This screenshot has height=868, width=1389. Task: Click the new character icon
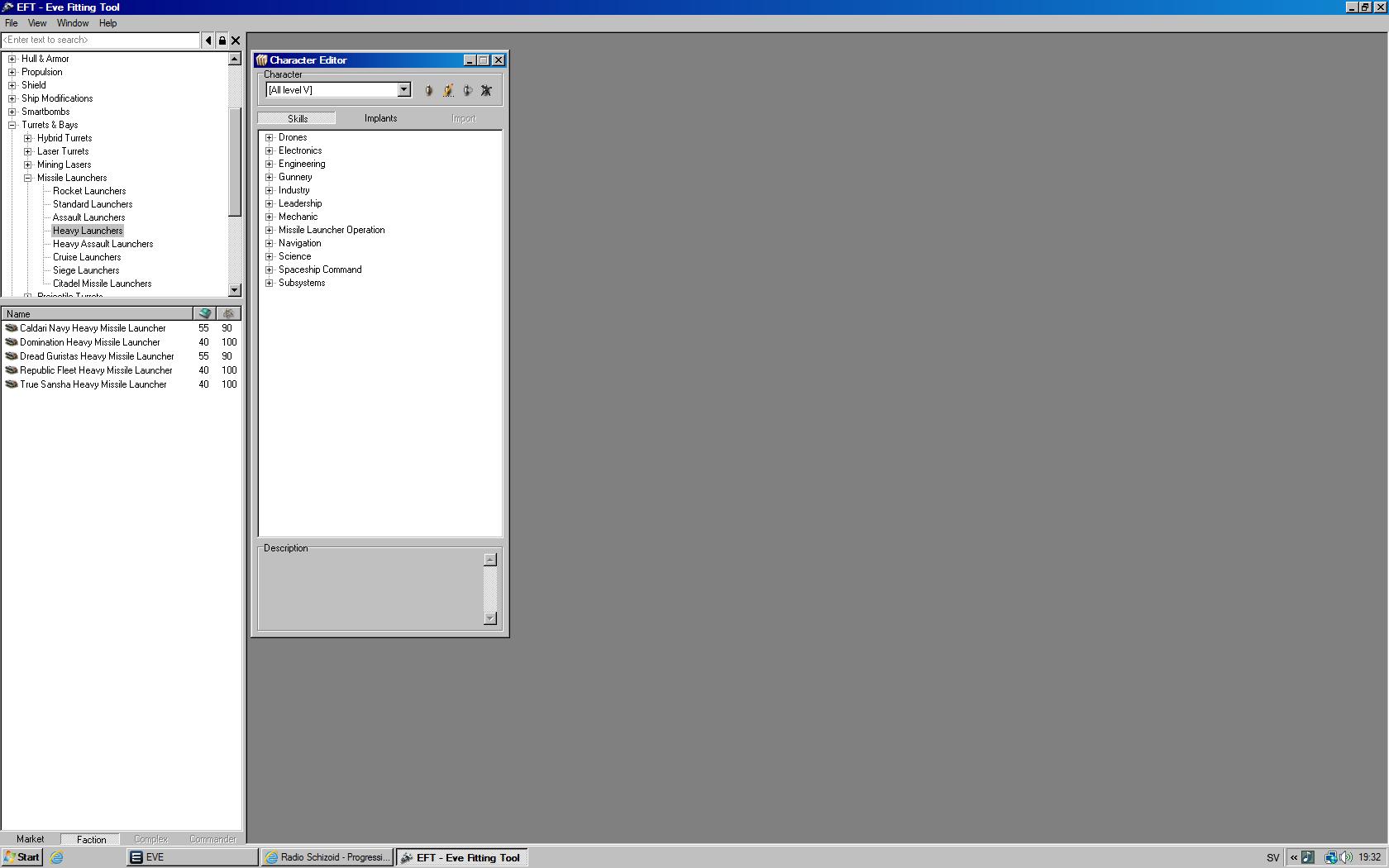coord(428,90)
